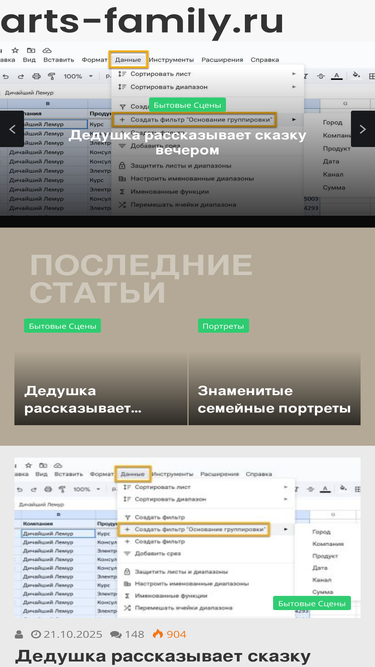Click the clock icon beside the date
Image resolution: width=375 pixels, height=667 pixels.
tap(35, 634)
